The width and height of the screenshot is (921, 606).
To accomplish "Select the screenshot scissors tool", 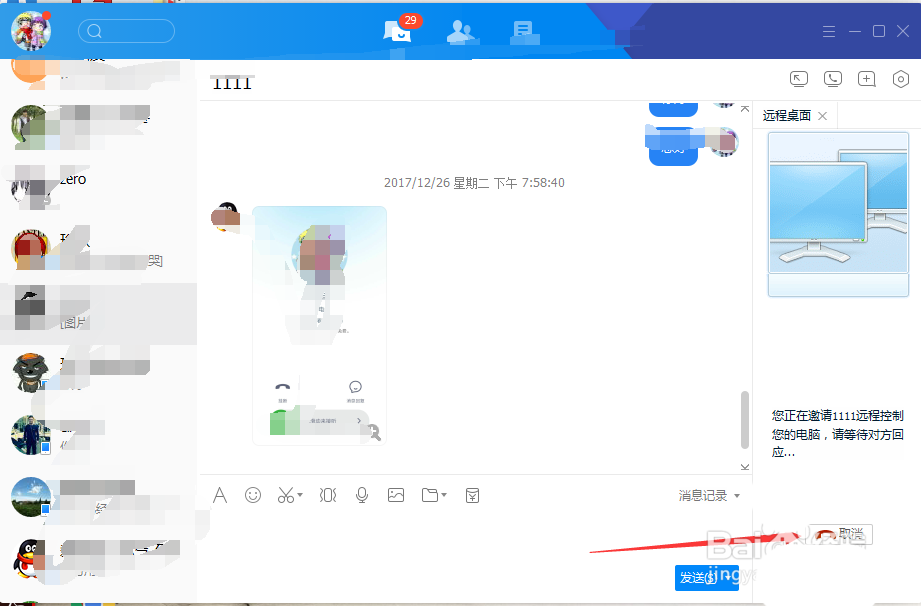I will click(285, 495).
